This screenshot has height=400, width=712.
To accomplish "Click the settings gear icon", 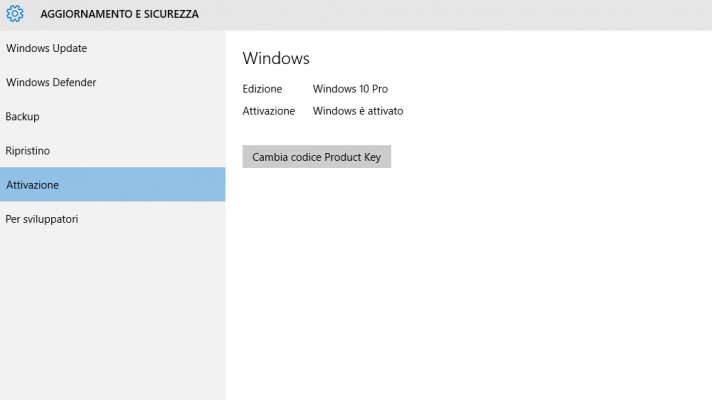I will pos(15,14).
